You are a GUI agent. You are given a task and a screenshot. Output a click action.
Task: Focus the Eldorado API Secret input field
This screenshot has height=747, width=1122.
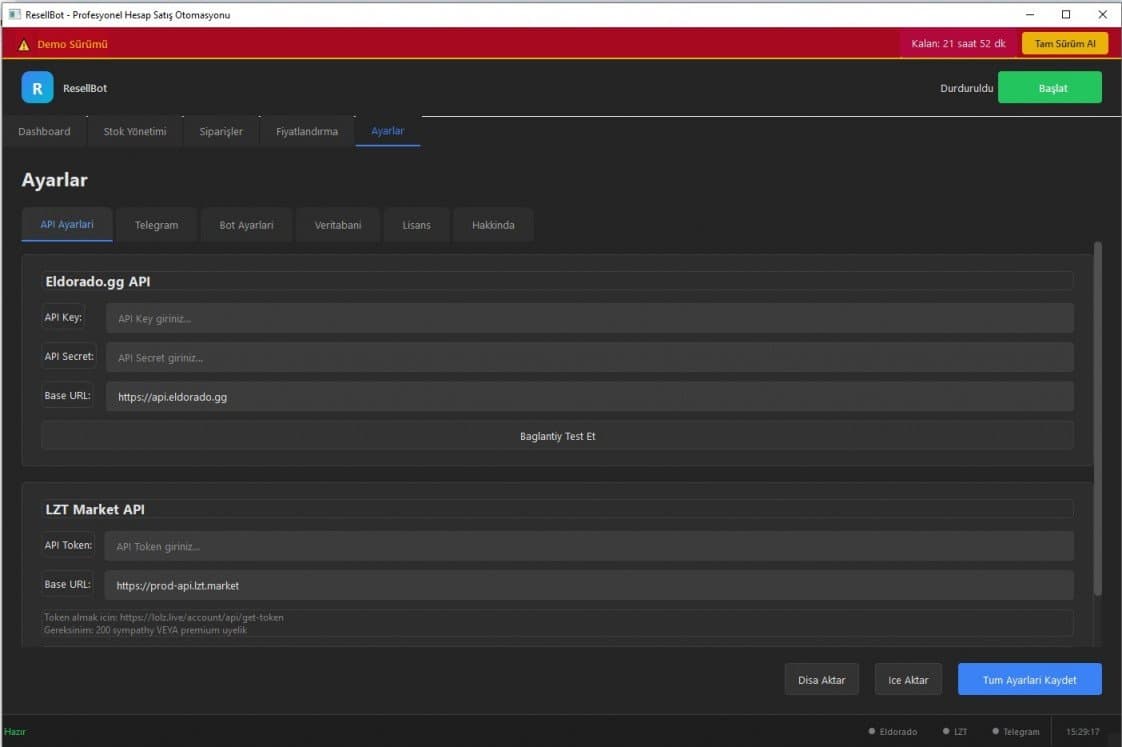coord(590,358)
